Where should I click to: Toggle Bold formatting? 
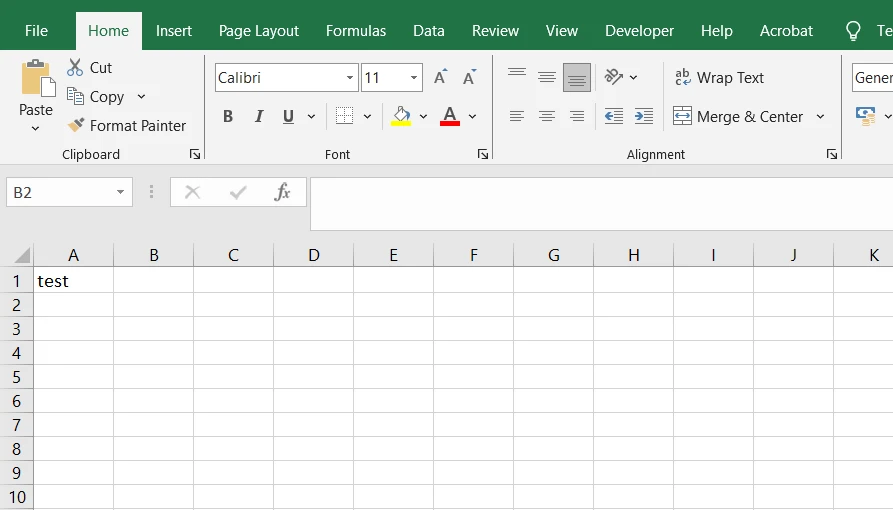pos(228,116)
